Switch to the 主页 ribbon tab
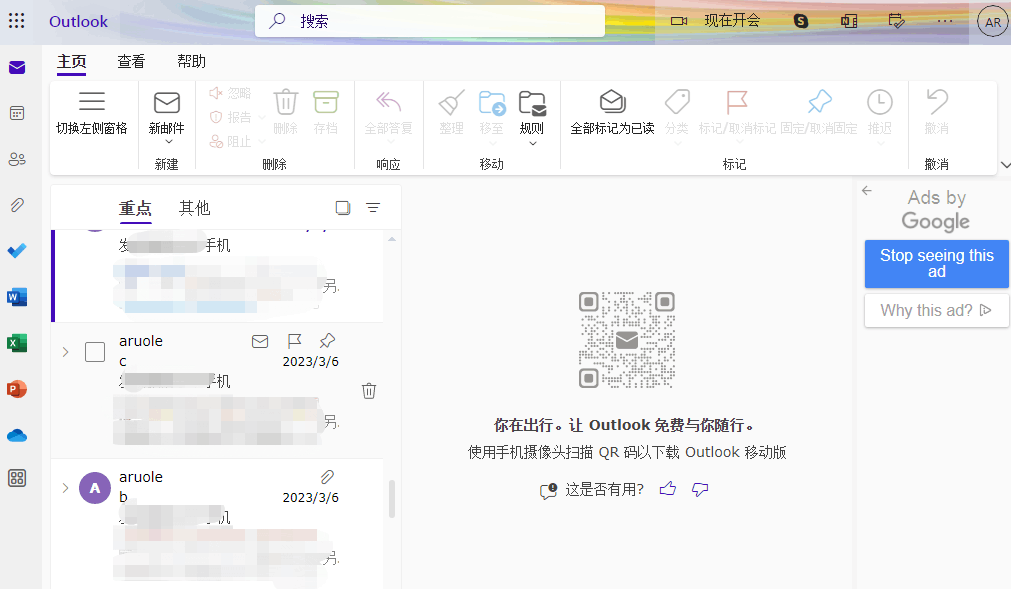 pyautogui.click(x=72, y=62)
